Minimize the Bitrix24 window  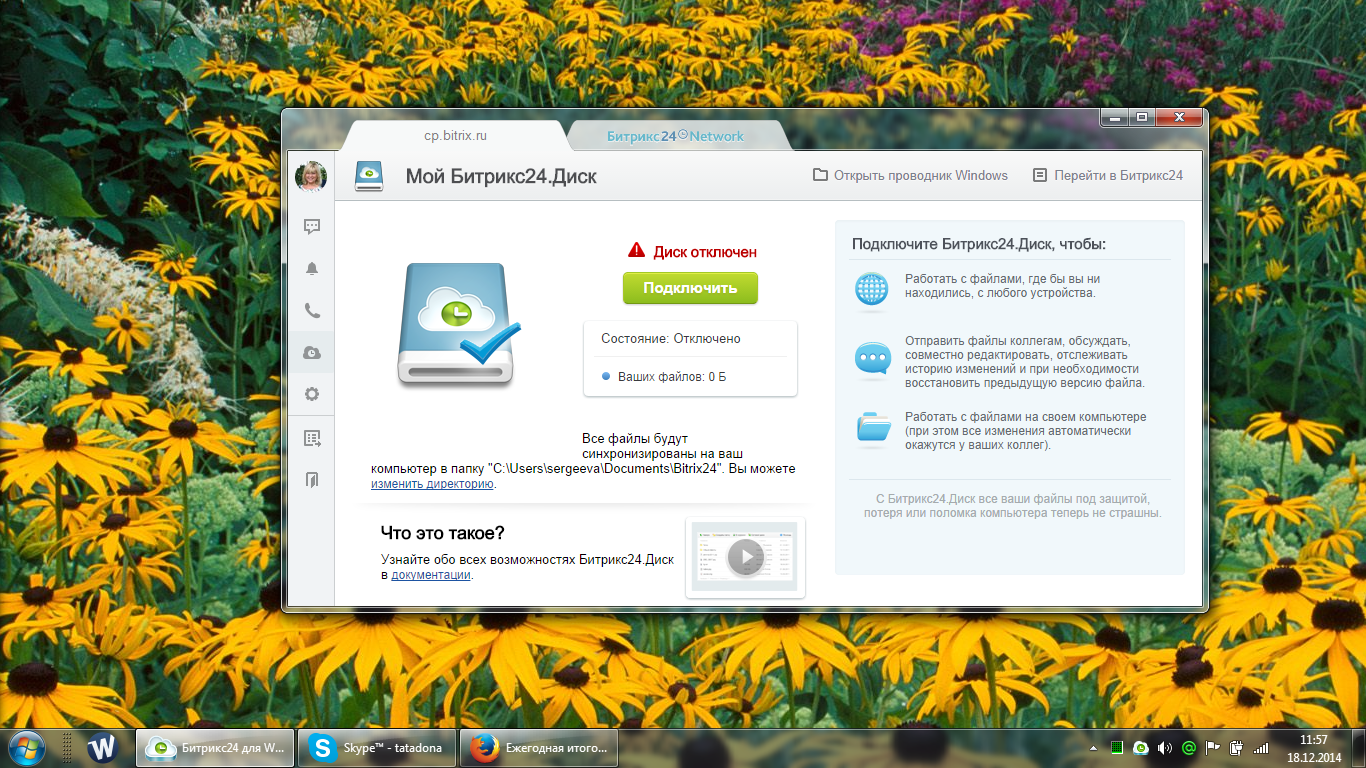pos(1115,117)
